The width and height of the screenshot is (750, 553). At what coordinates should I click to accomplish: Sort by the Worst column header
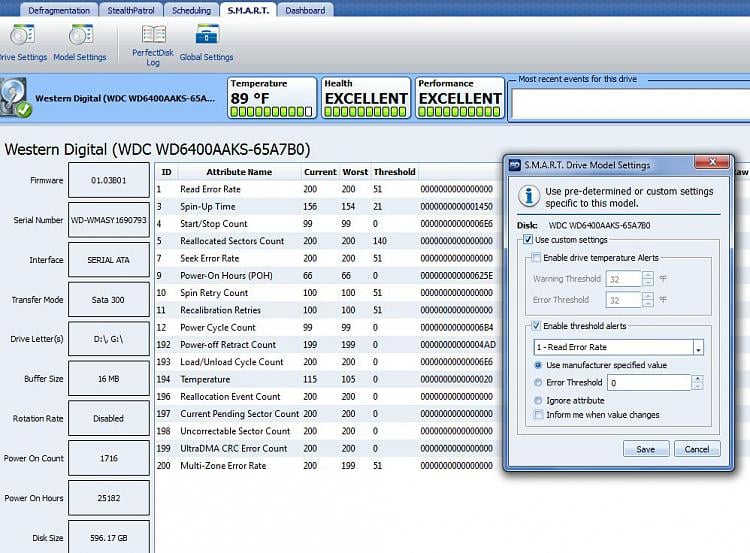click(x=355, y=172)
